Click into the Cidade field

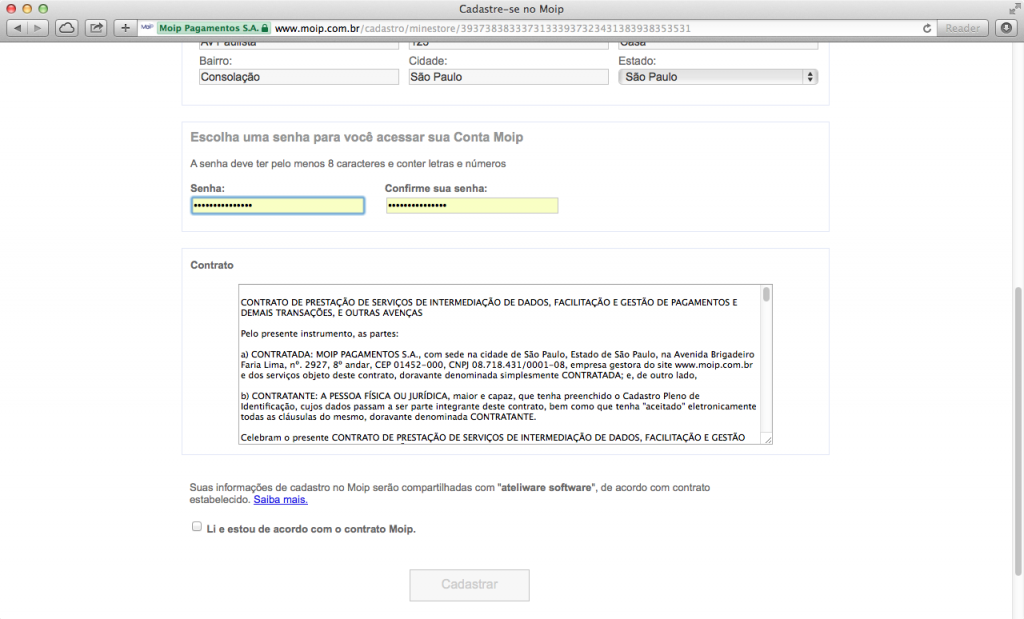click(x=508, y=77)
